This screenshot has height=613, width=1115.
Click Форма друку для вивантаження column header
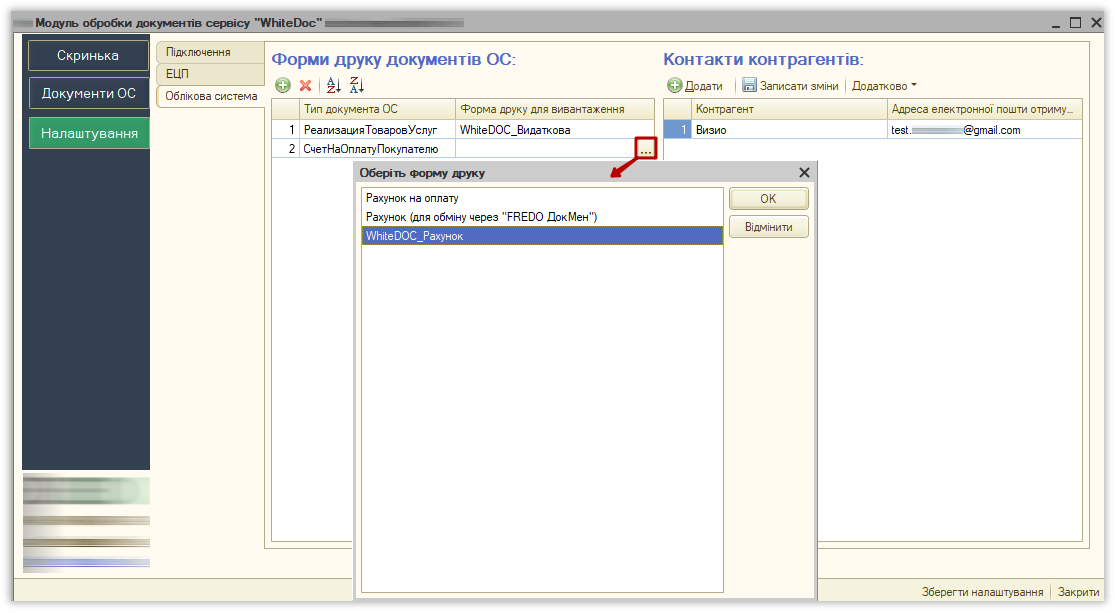pos(555,109)
